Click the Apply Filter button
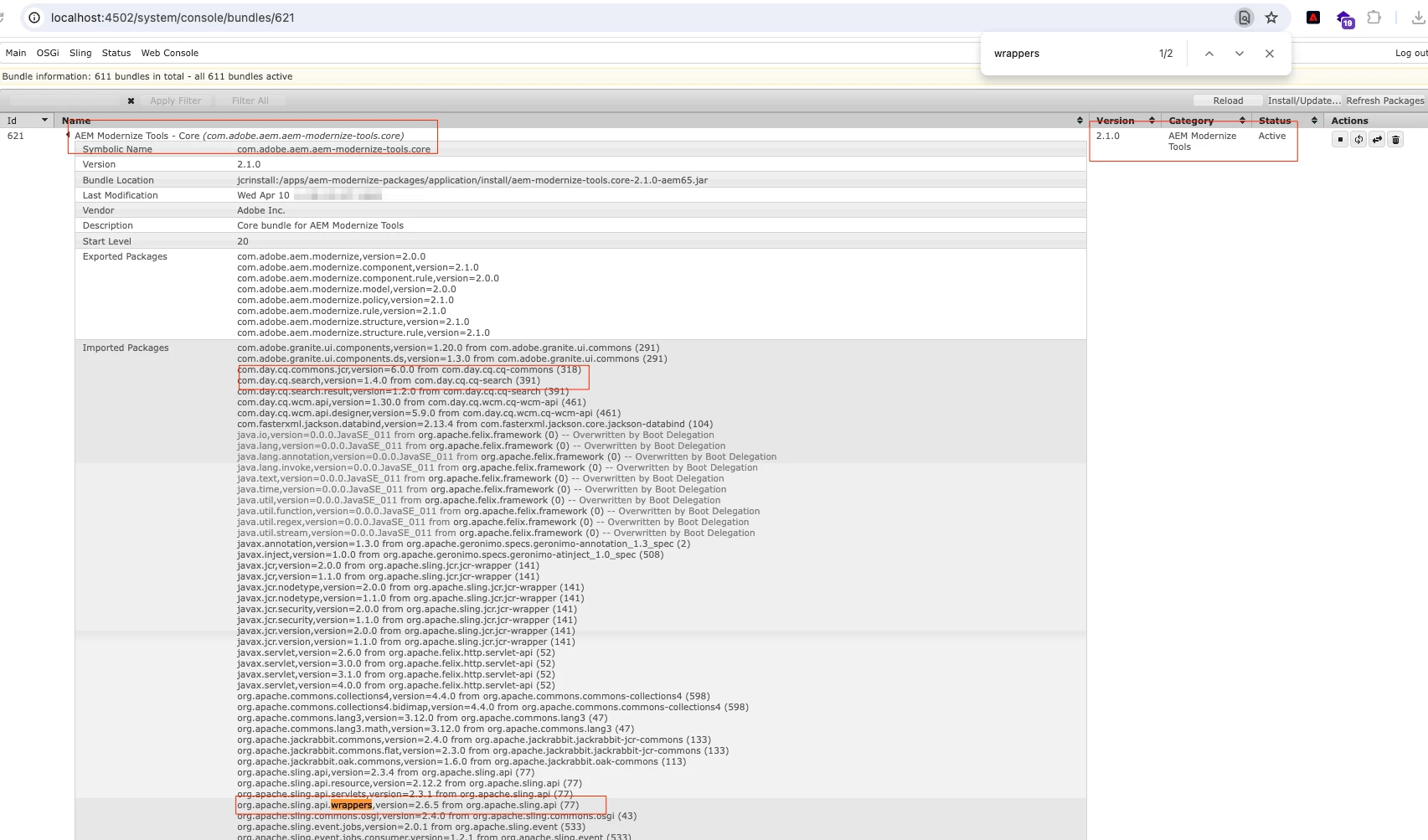The height and width of the screenshot is (840, 1428). click(x=175, y=100)
